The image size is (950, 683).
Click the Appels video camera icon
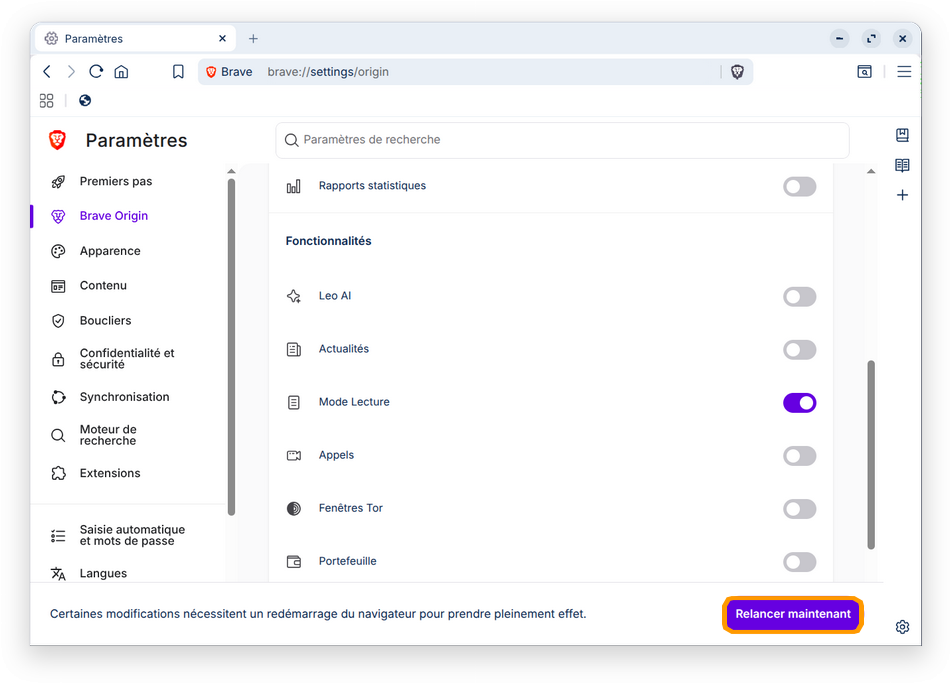coord(294,456)
